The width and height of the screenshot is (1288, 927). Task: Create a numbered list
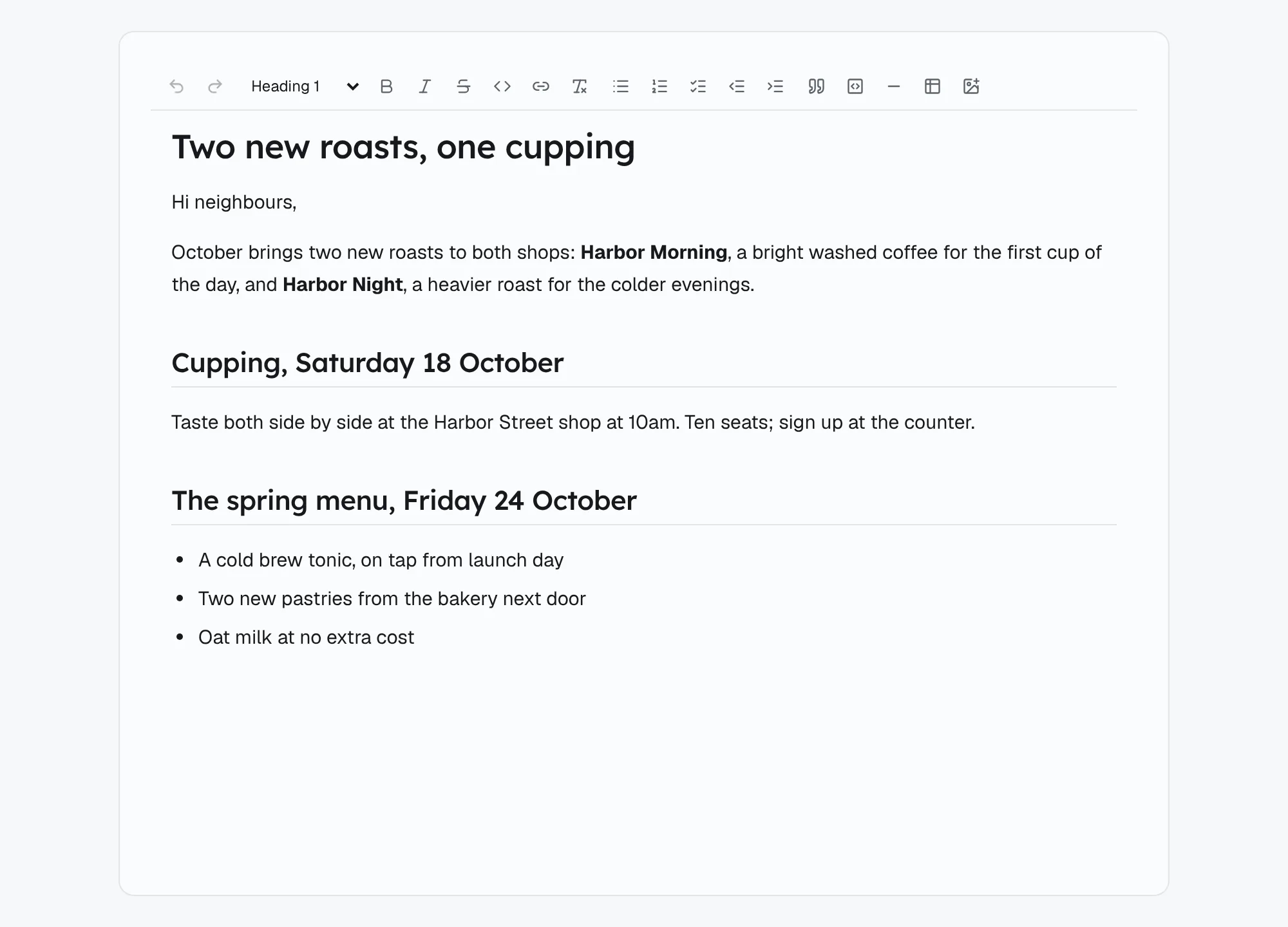point(659,86)
